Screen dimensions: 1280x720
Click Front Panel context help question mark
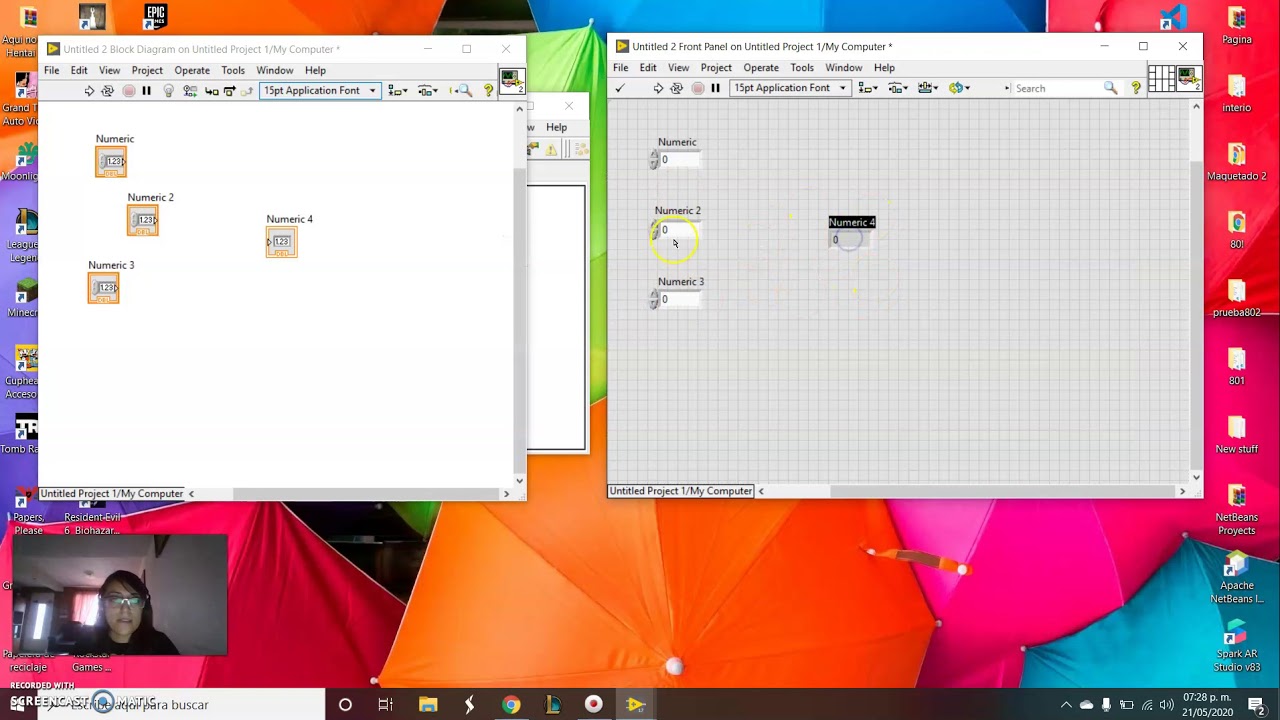(x=1136, y=88)
